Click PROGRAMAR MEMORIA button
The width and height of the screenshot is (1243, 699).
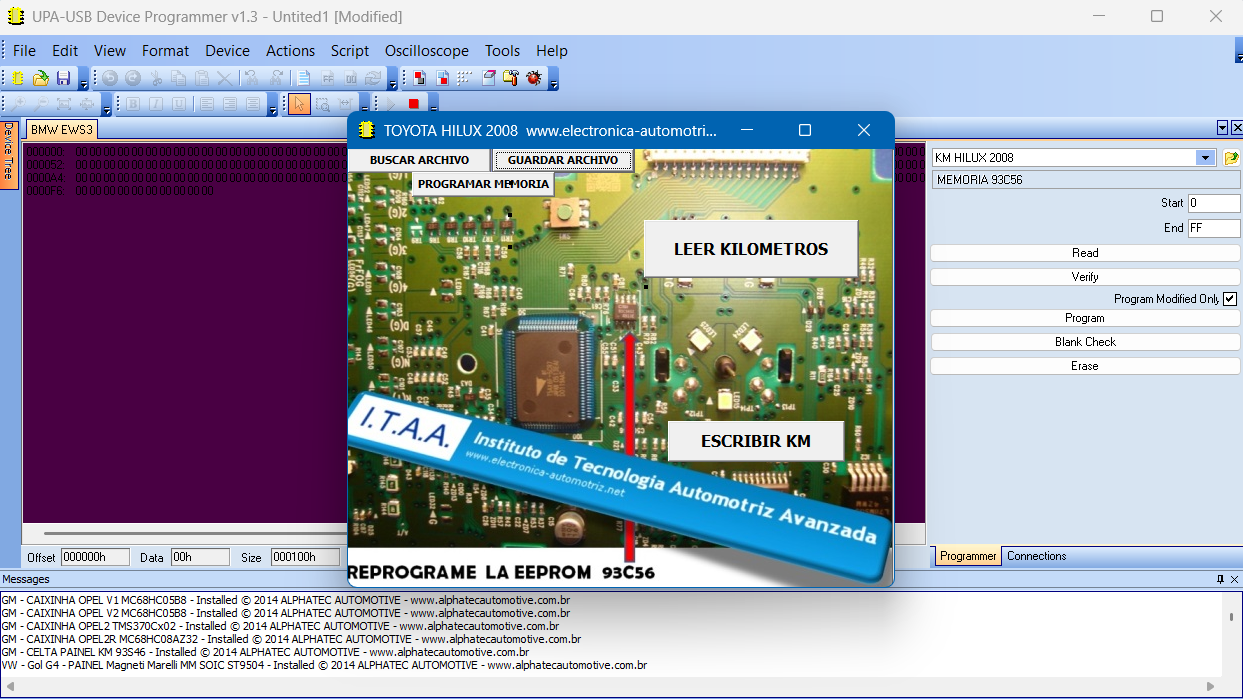tap(483, 184)
